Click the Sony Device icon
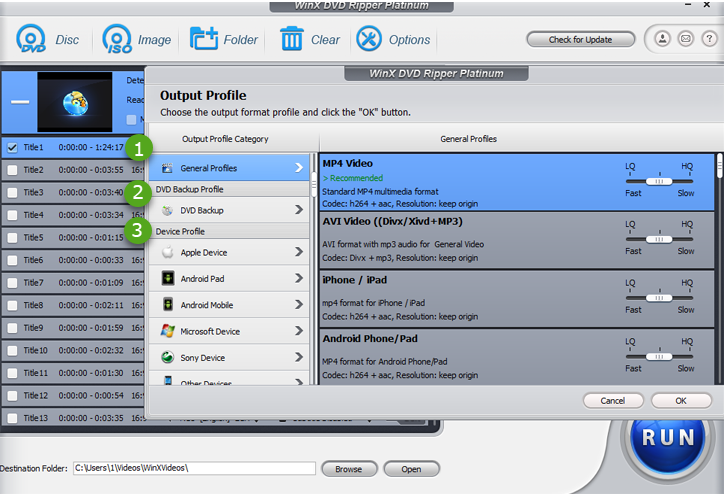 tap(168, 357)
